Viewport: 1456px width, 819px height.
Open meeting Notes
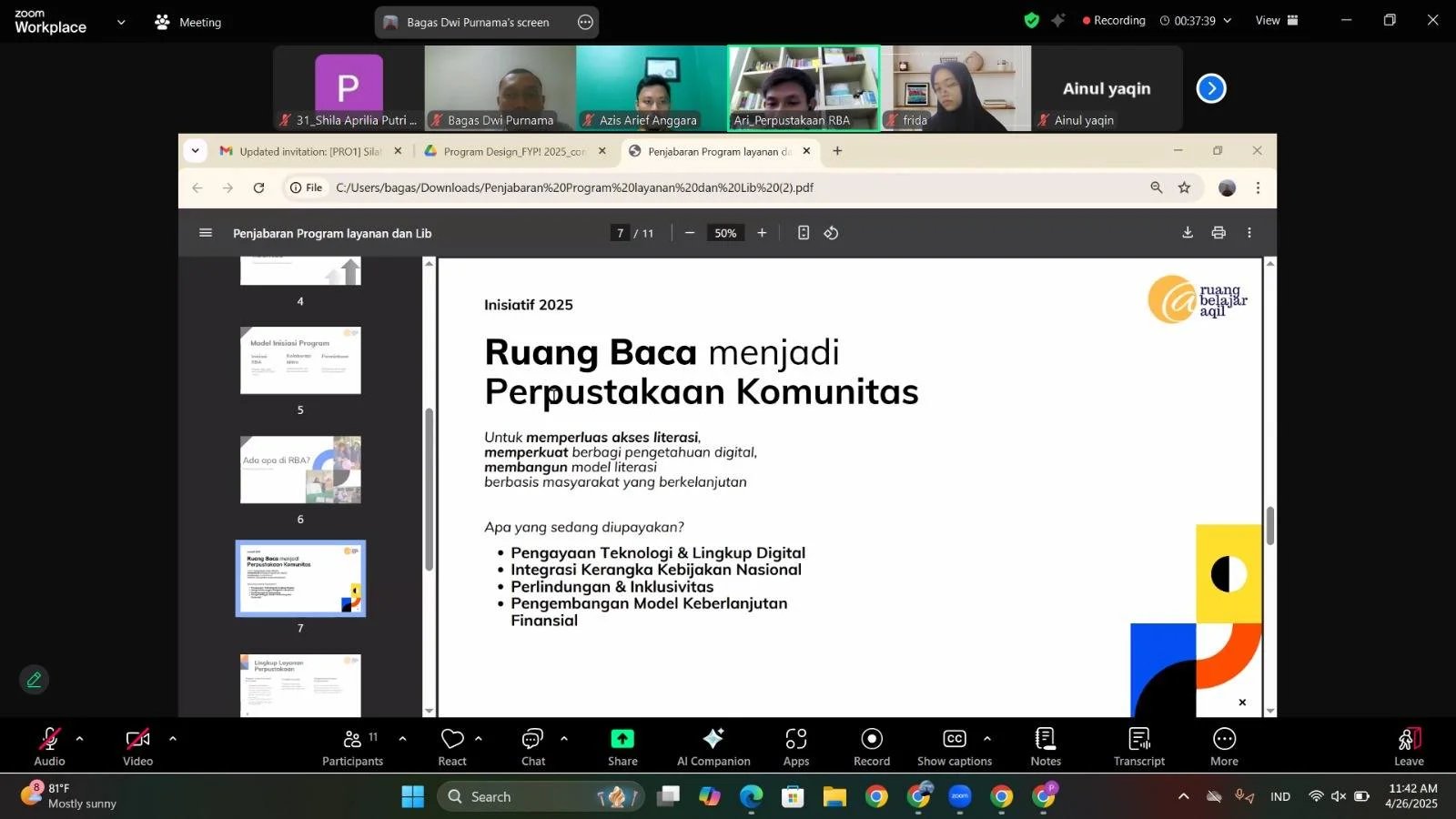pyautogui.click(x=1046, y=746)
